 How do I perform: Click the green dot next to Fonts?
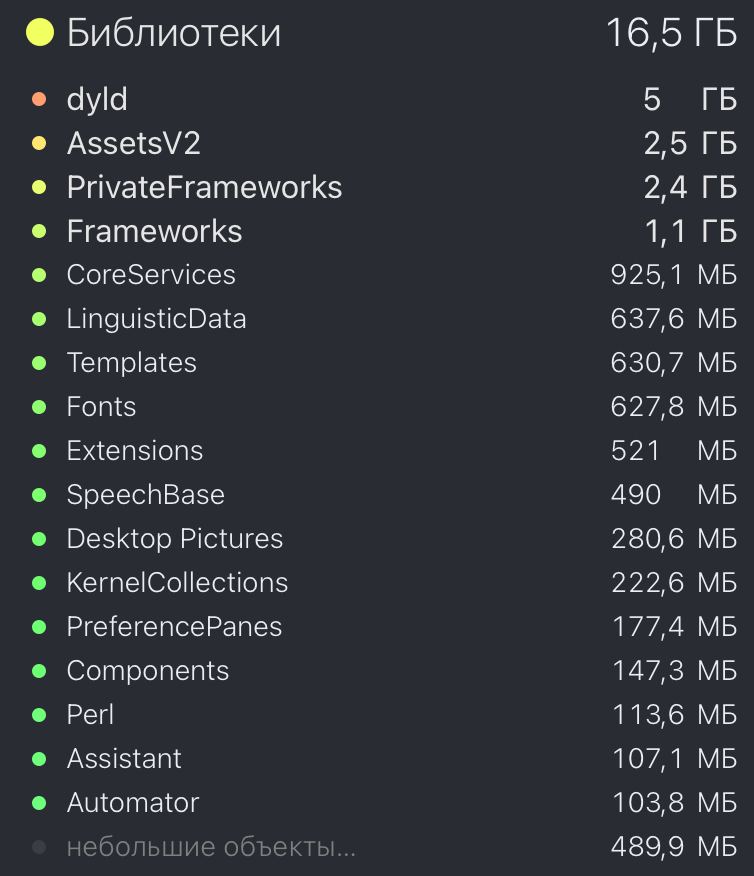point(39,407)
